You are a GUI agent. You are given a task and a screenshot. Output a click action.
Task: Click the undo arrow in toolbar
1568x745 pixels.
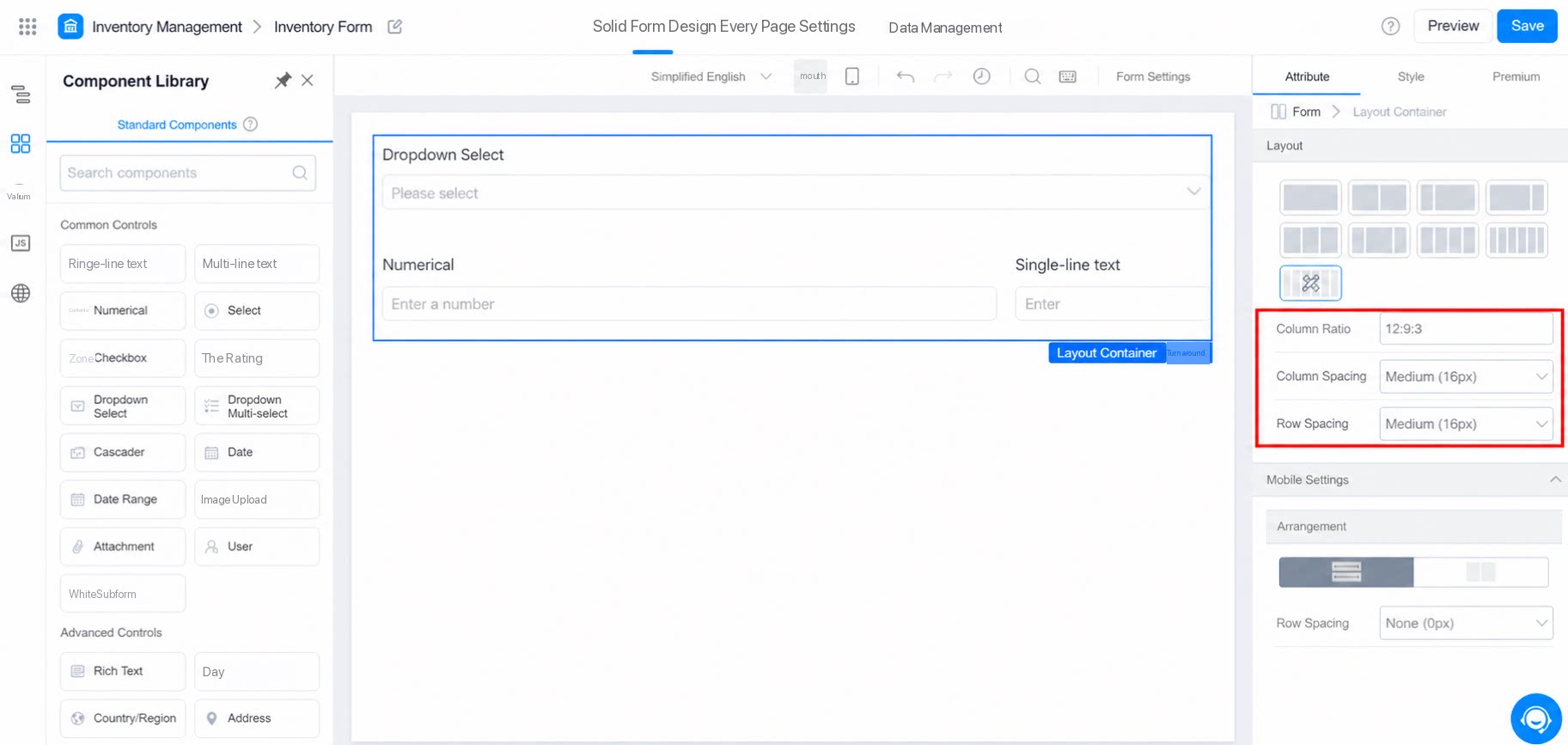pos(905,76)
